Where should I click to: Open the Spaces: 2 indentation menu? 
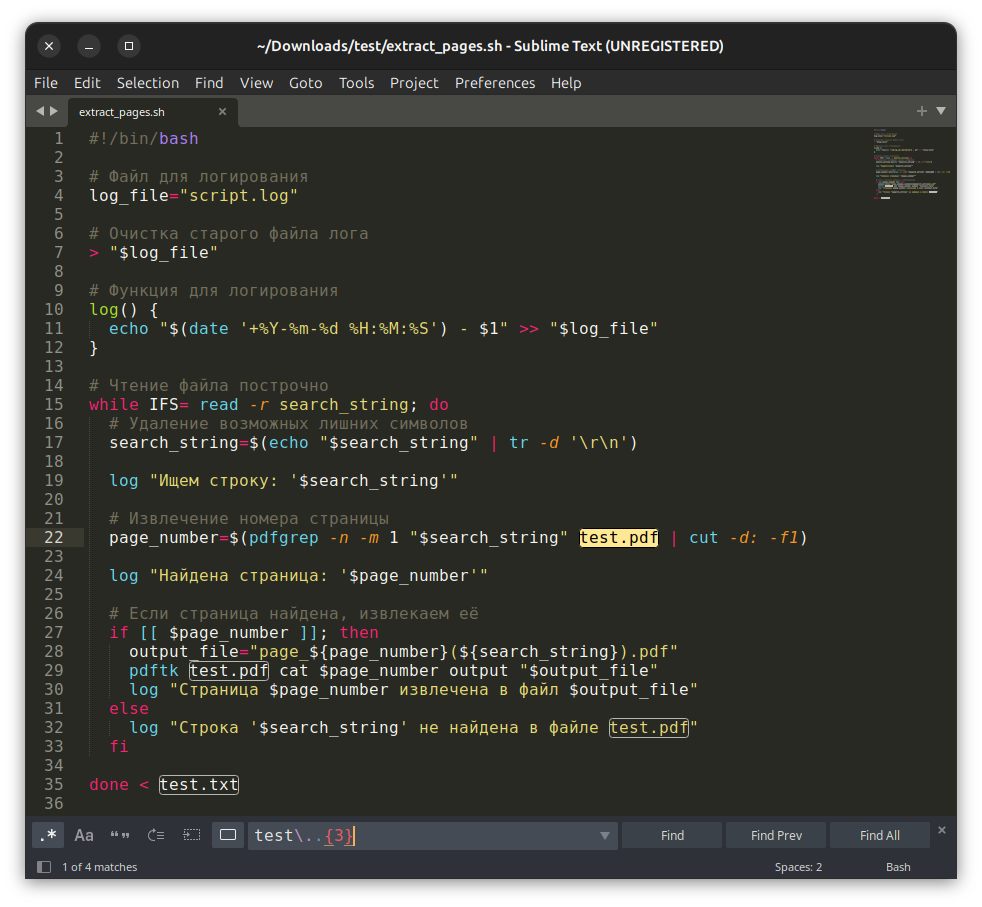798,867
